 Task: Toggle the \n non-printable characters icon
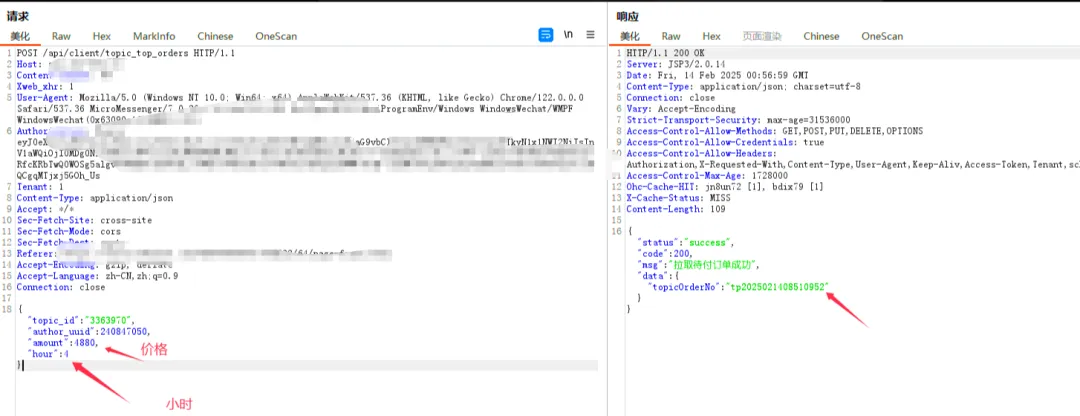(568, 34)
